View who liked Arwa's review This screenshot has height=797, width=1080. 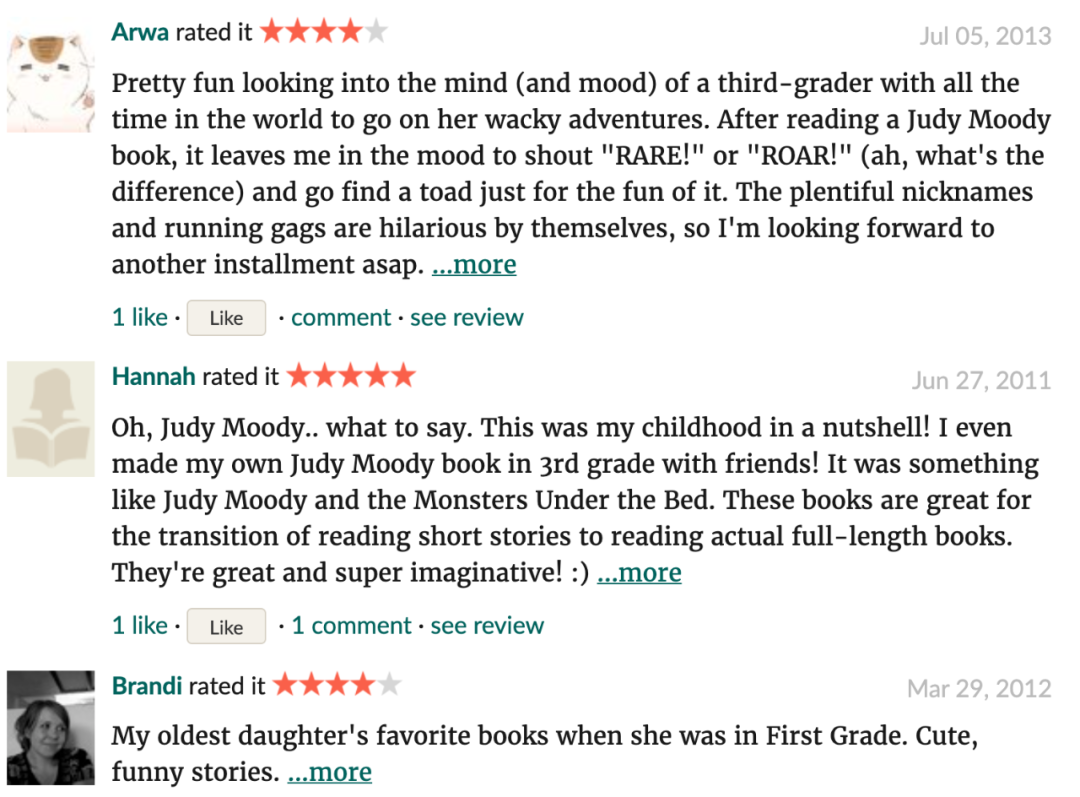pyautogui.click(x=140, y=318)
